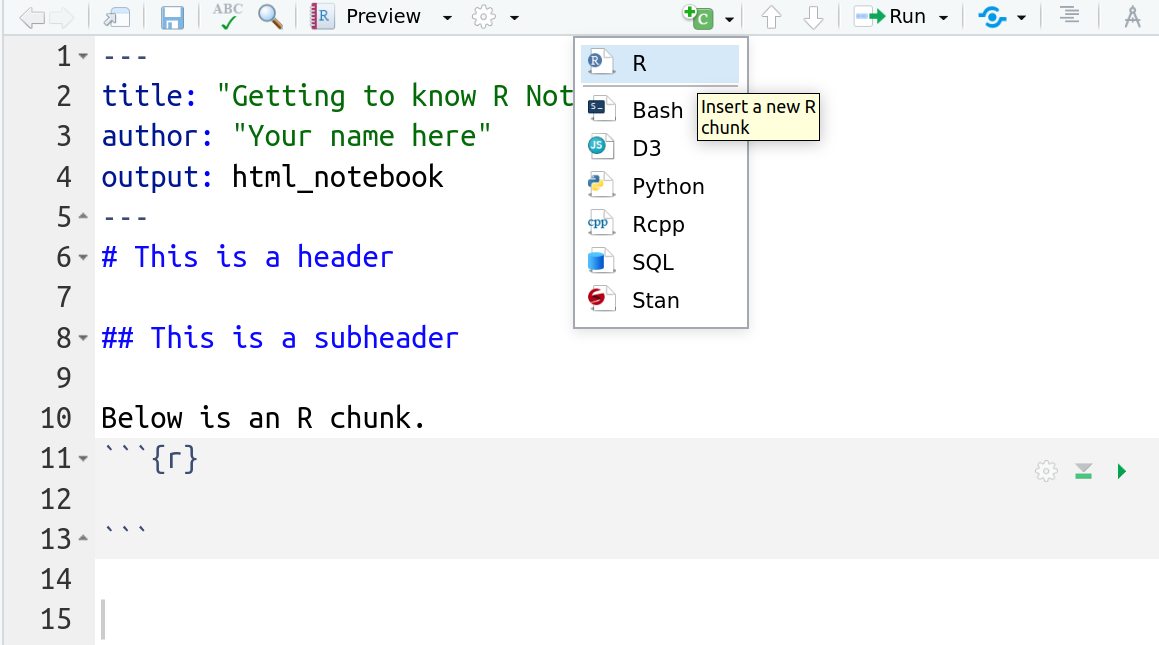1159x645 pixels.
Task: Open the Preview format dropdown arrow
Action: tap(447, 17)
